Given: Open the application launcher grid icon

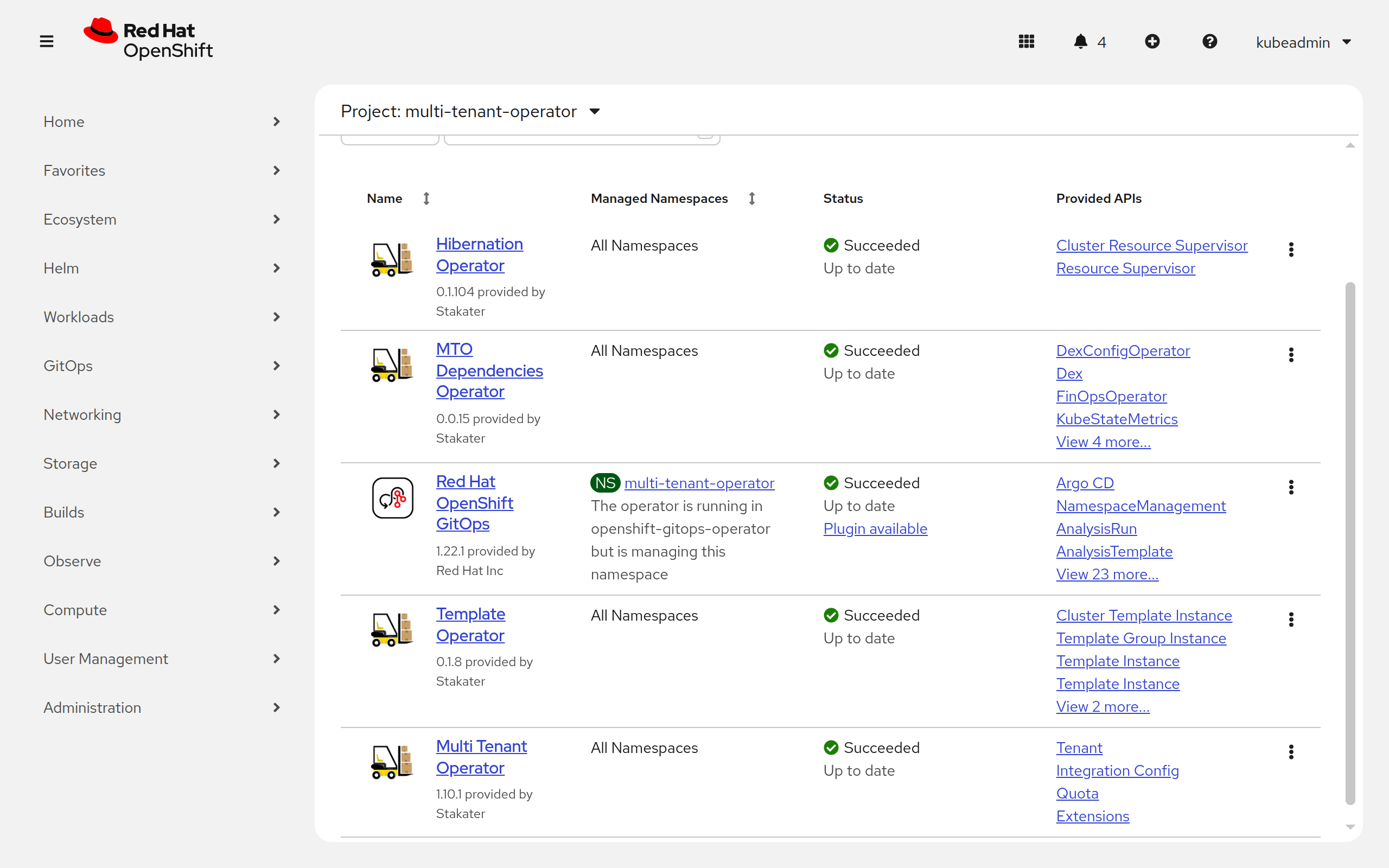Looking at the screenshot, I should (1026, 42).
